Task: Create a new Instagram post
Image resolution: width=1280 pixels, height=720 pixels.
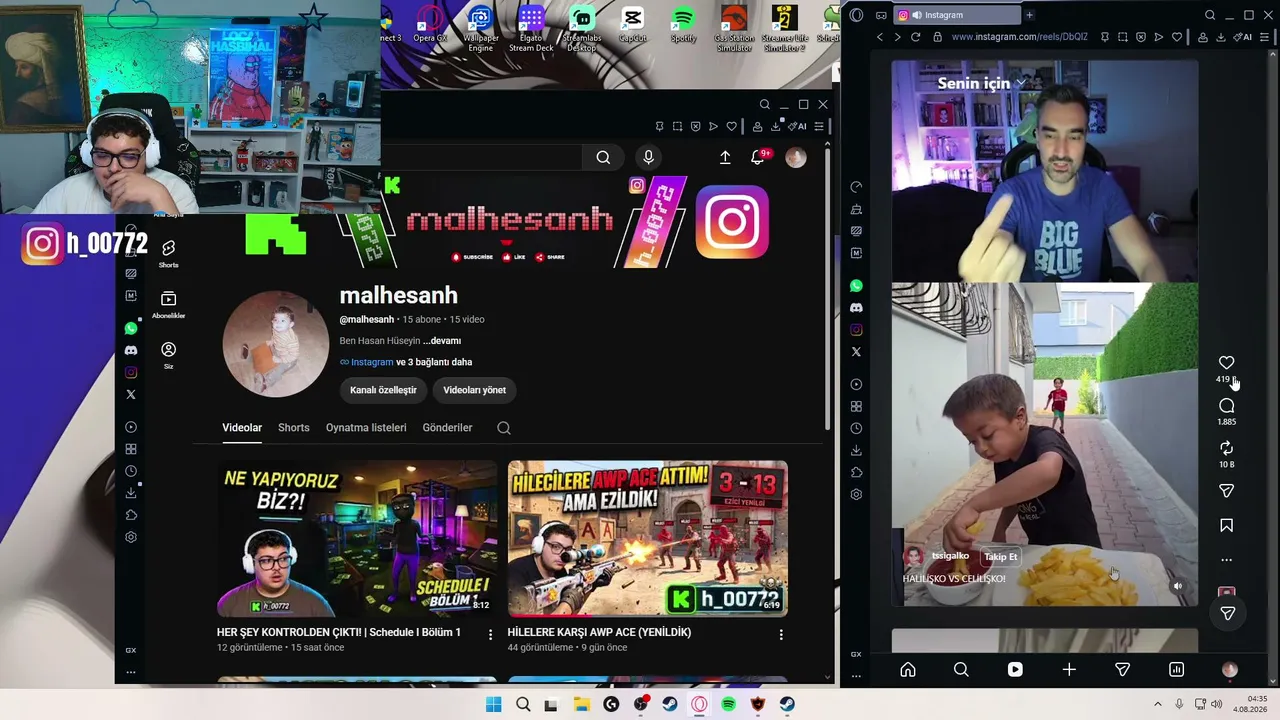Action: coord(1069,670)
